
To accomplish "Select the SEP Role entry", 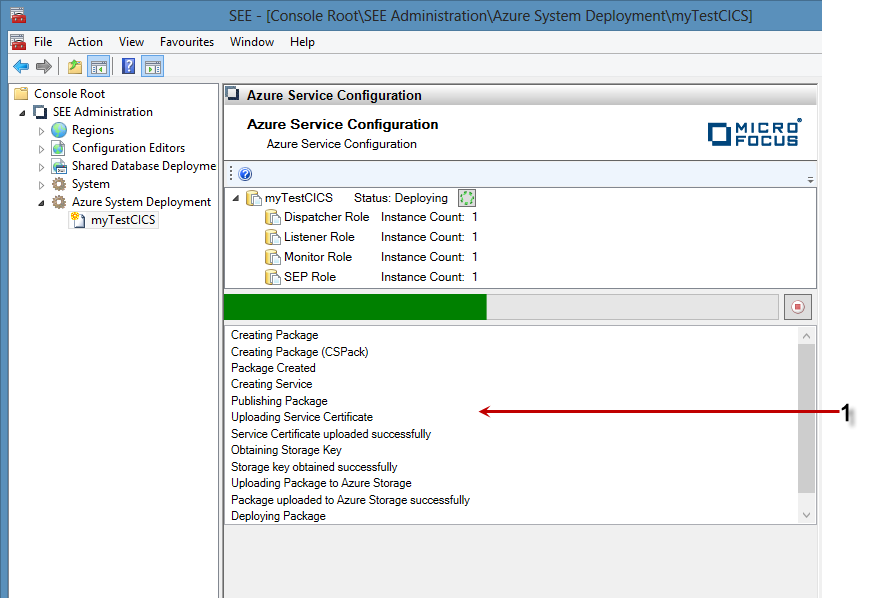I will click(x=309, y=277).
